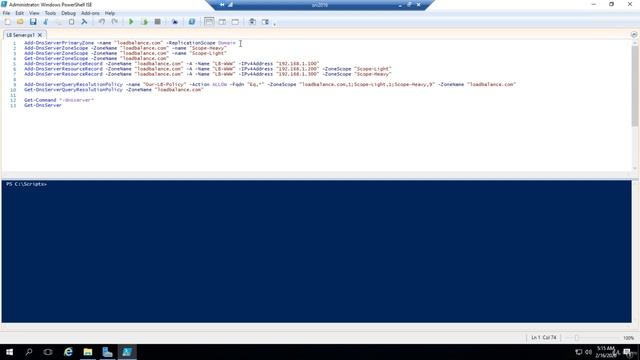Cut the selection with the scissors icon
Viewport: 640px width, 360px height.
pyautogui.click(x=46, y=22)
